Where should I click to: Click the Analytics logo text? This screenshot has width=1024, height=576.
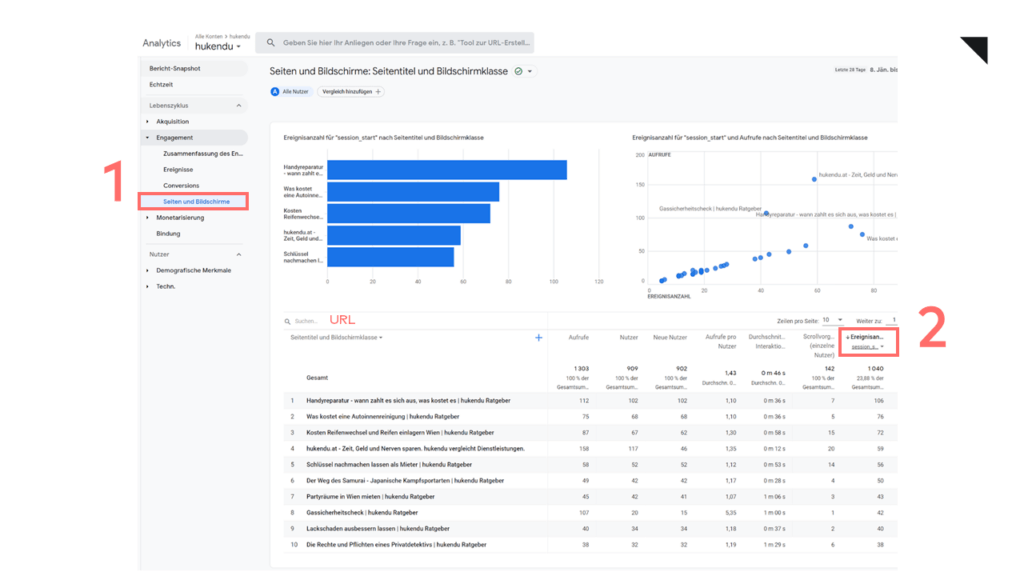point(161,43)
